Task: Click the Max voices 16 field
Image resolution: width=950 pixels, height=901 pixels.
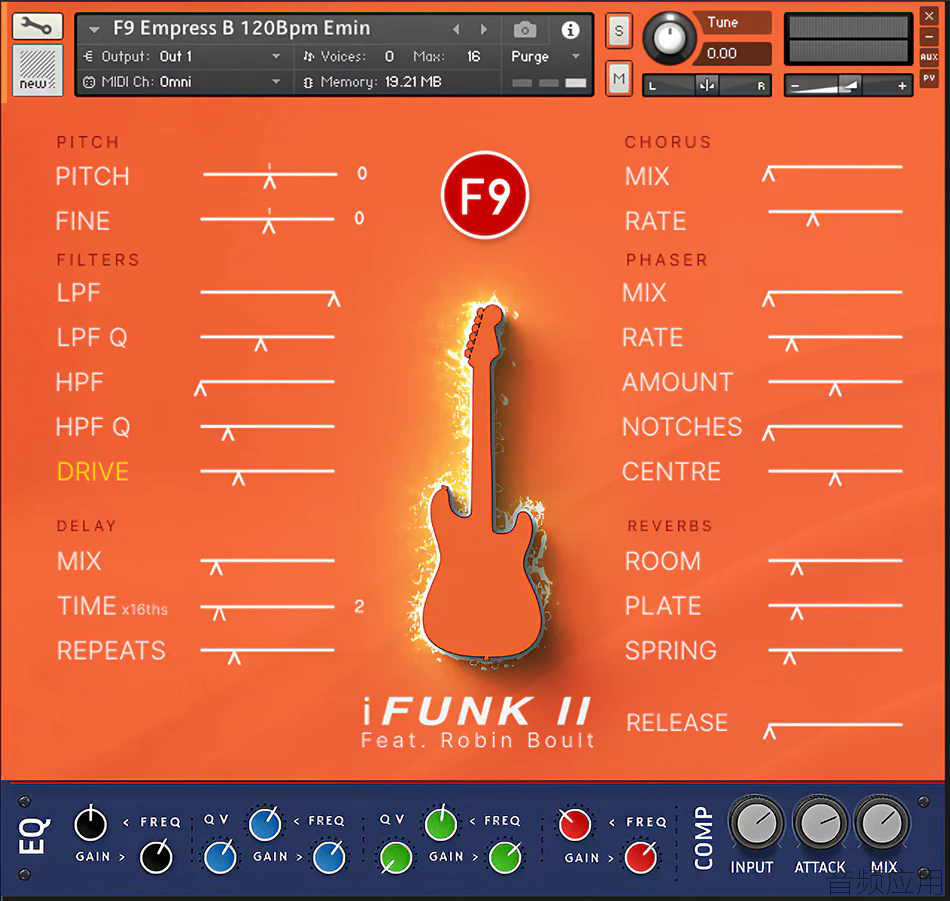Action: pos(473,56)
